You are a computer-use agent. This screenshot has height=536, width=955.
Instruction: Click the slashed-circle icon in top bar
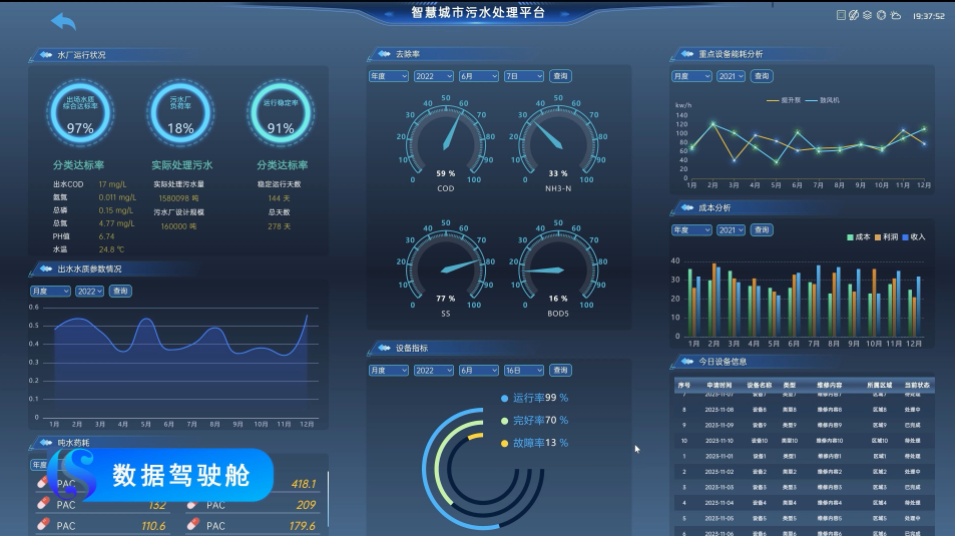point(854,15)
